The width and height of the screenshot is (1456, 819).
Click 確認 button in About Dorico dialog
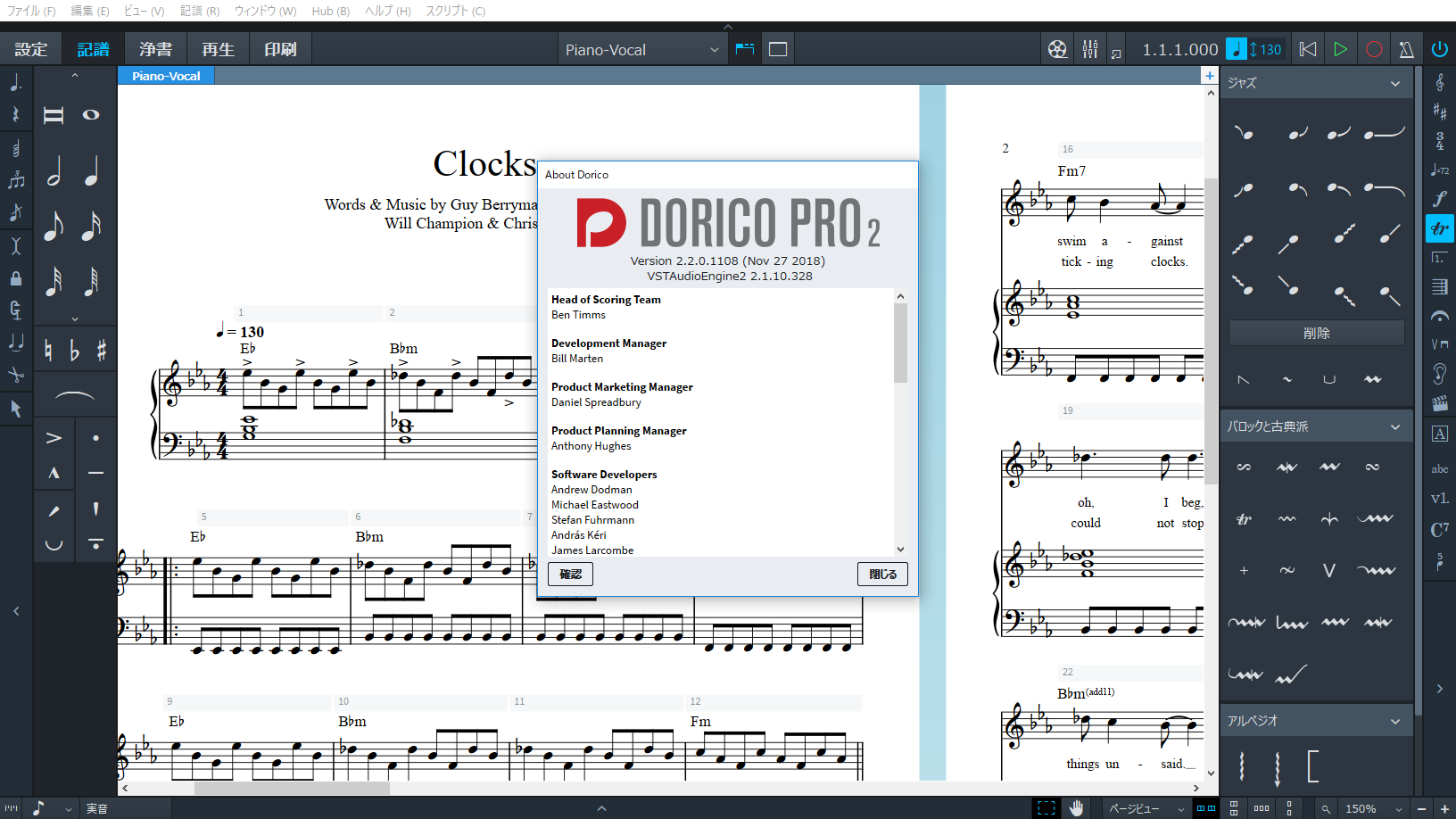coord(570,575)
